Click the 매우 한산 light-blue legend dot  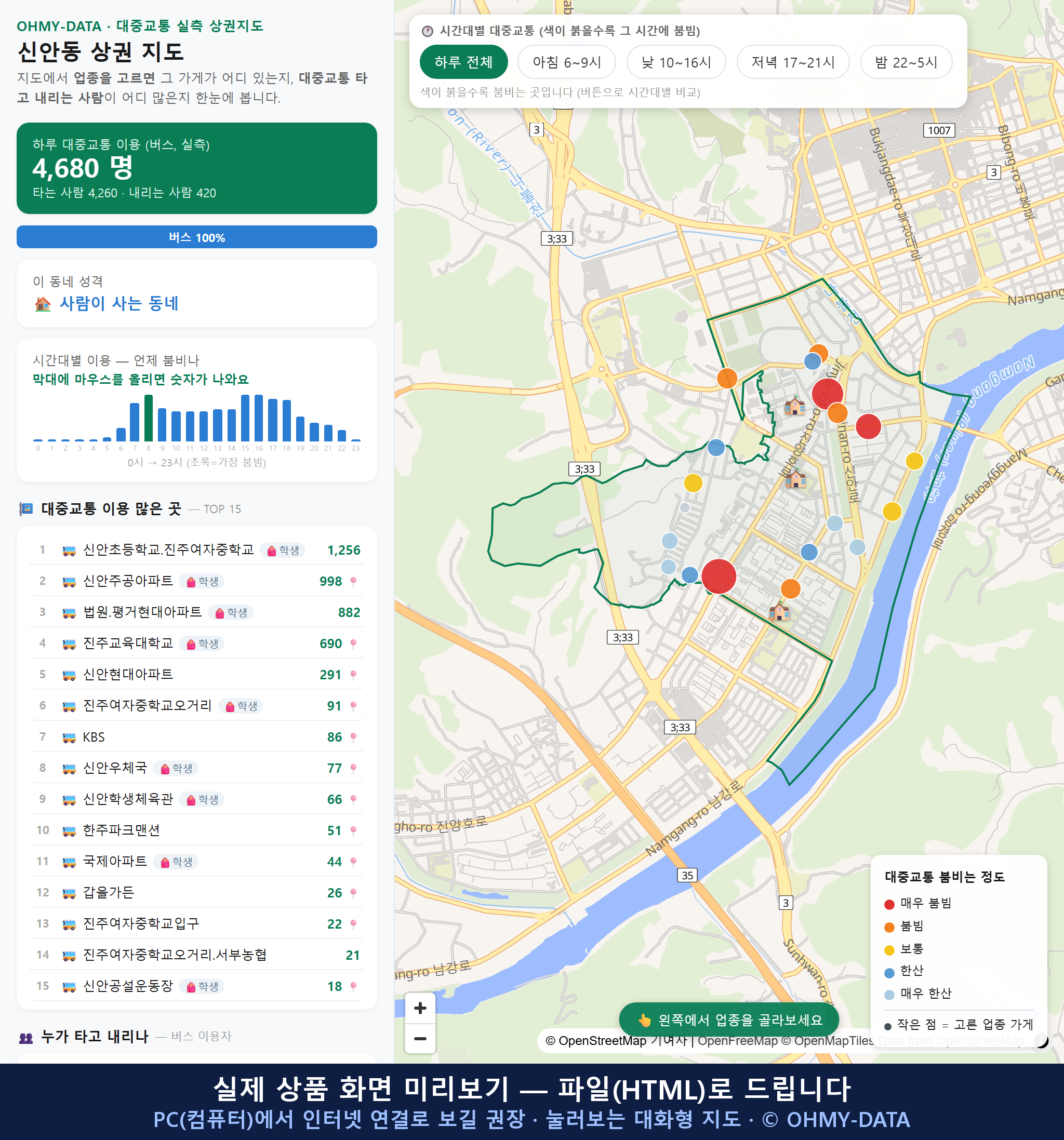889,995
